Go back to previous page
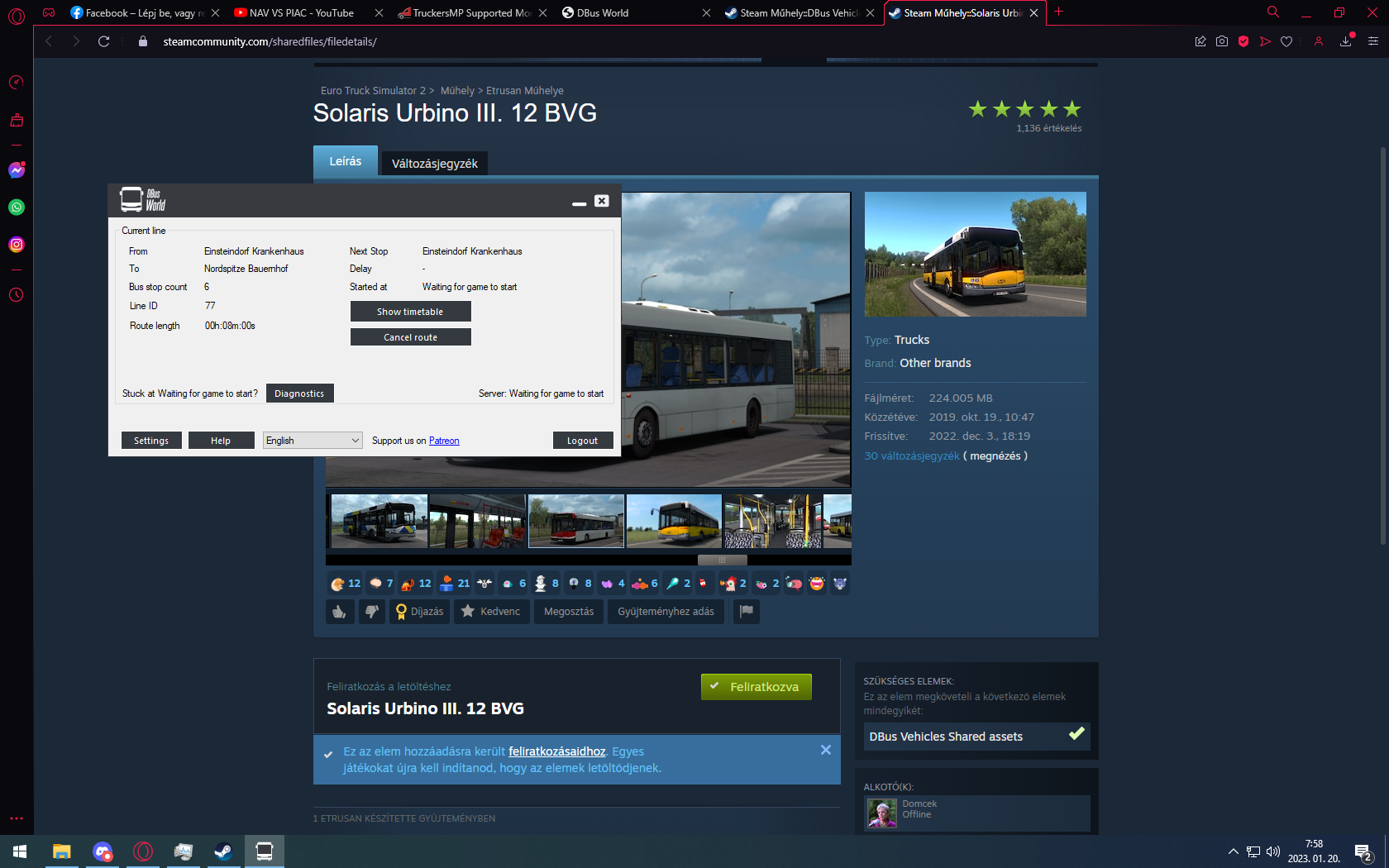This screenshot has width=1389, height=868. point(49,41)
